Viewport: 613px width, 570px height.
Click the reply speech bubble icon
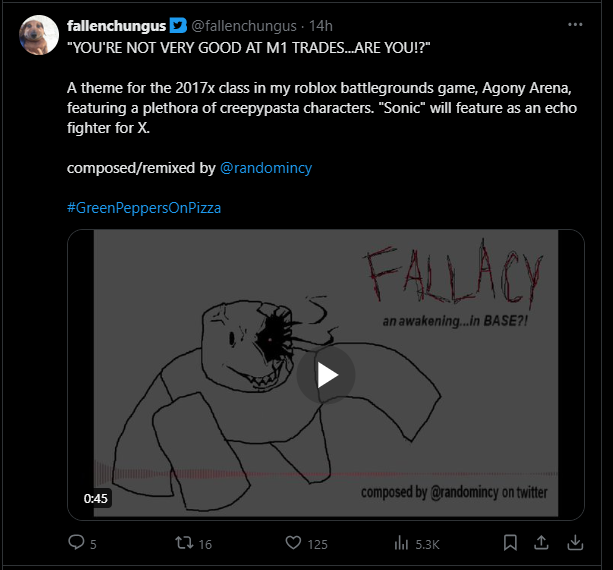click(76, 543)
